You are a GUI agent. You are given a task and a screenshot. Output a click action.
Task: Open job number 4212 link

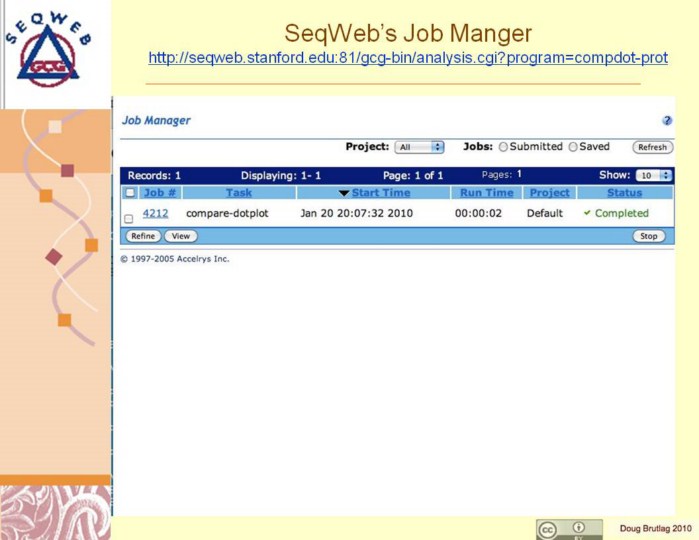pos(155,213)
